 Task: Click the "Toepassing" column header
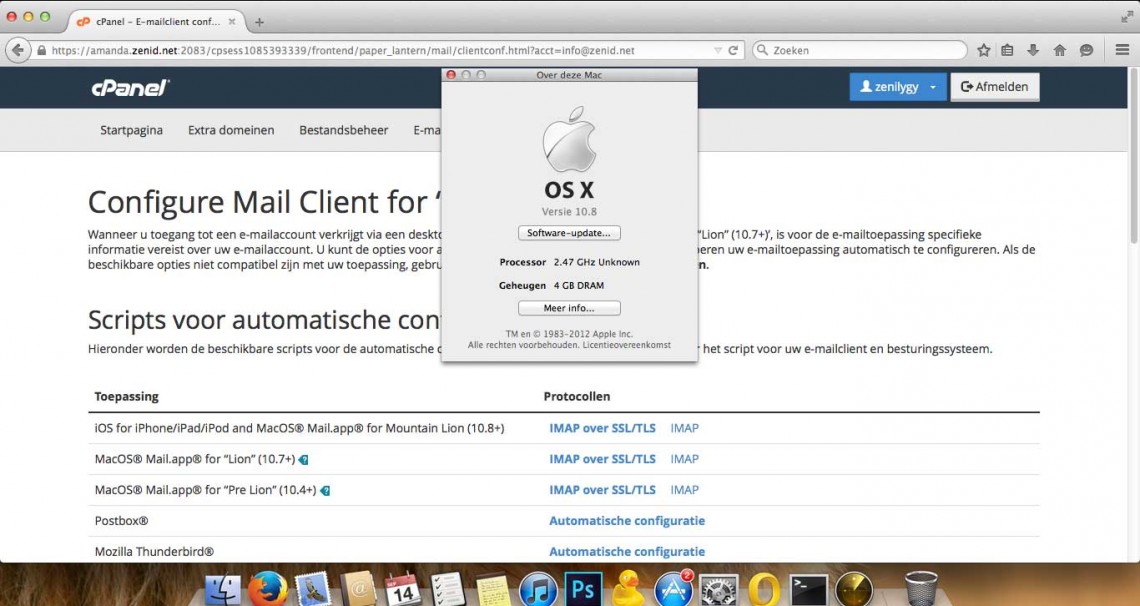[x=127, y=397]
